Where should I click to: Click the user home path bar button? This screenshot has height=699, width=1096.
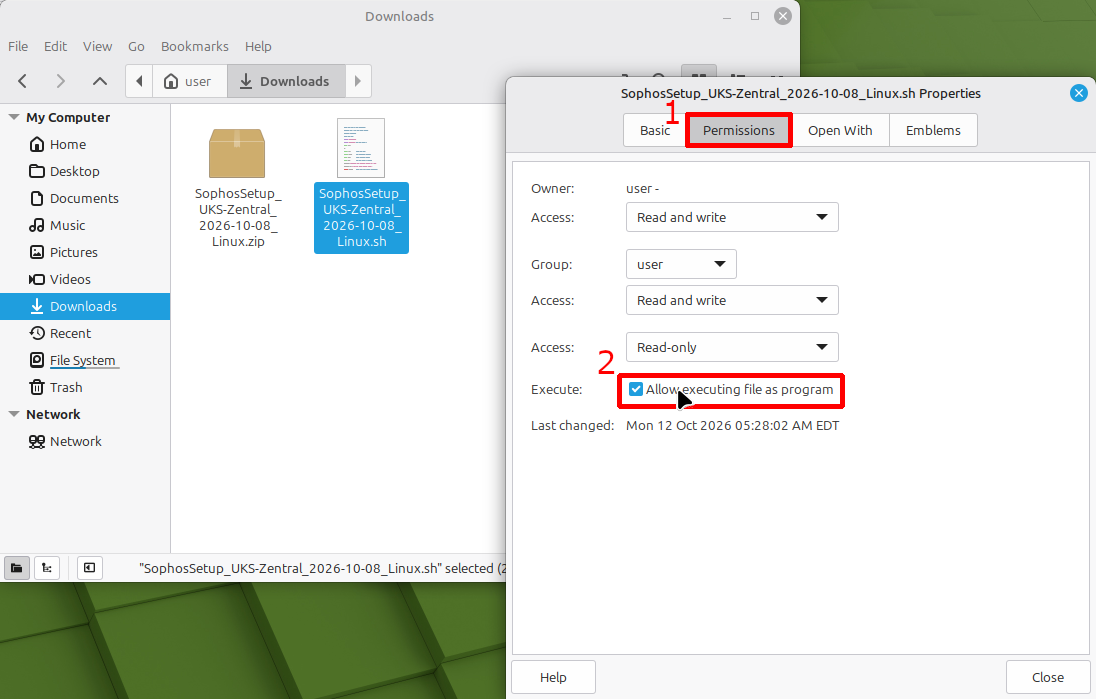189,81
